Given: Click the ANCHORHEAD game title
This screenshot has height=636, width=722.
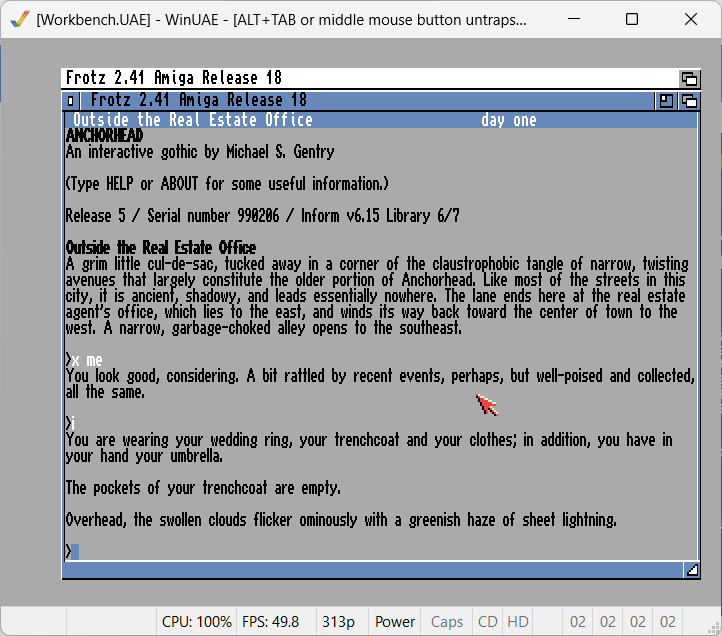Looking at the screenshot, I should coord(105,136).
